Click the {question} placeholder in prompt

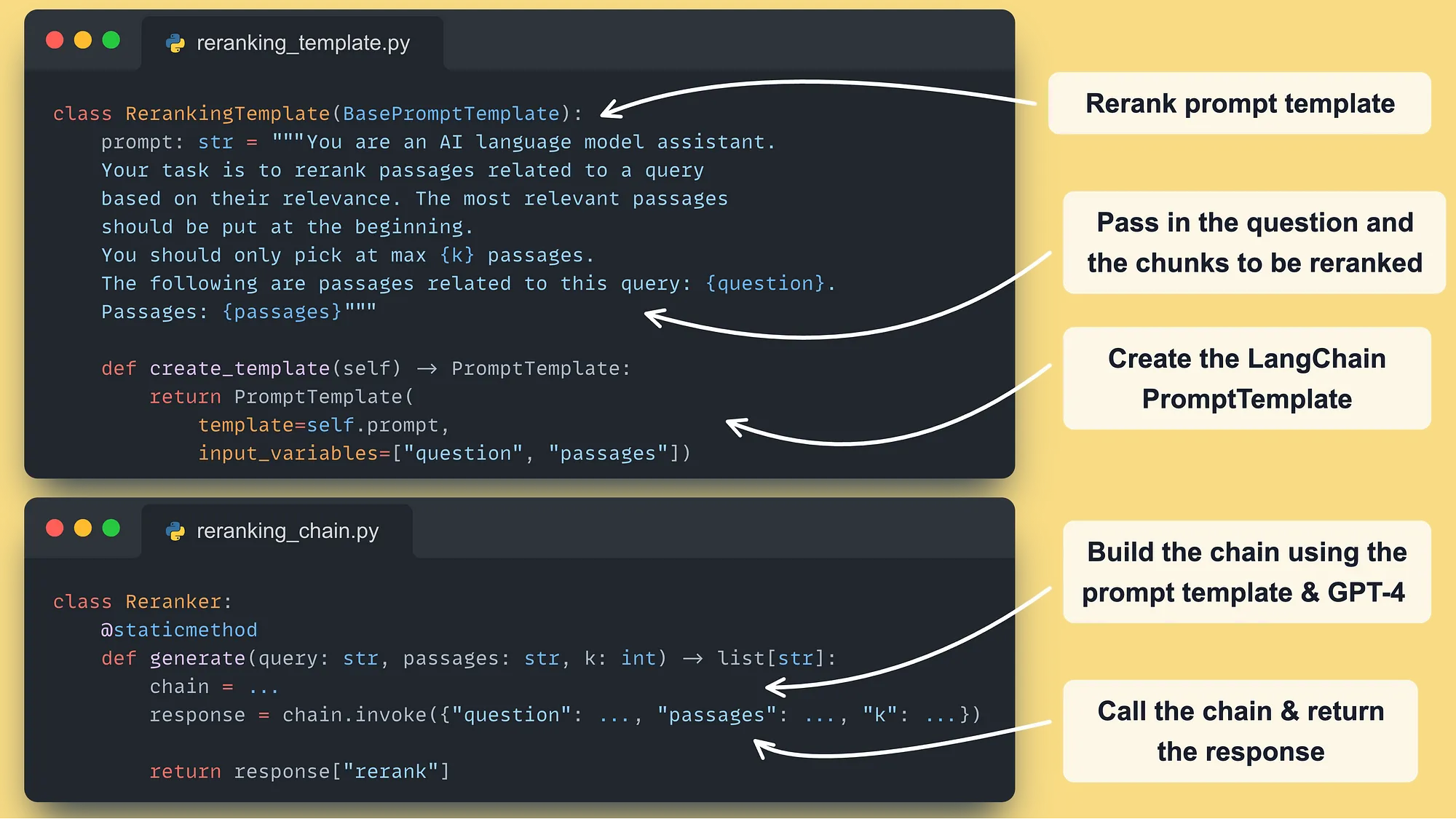765,283
